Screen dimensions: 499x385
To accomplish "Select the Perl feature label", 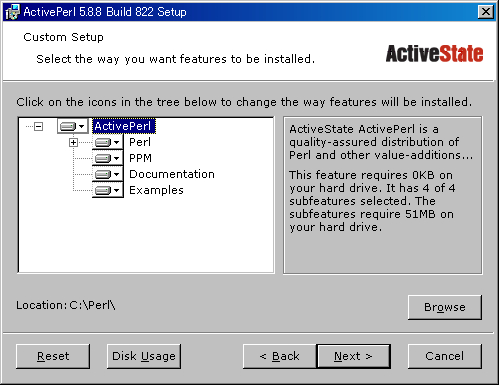I will click(140, 142).
